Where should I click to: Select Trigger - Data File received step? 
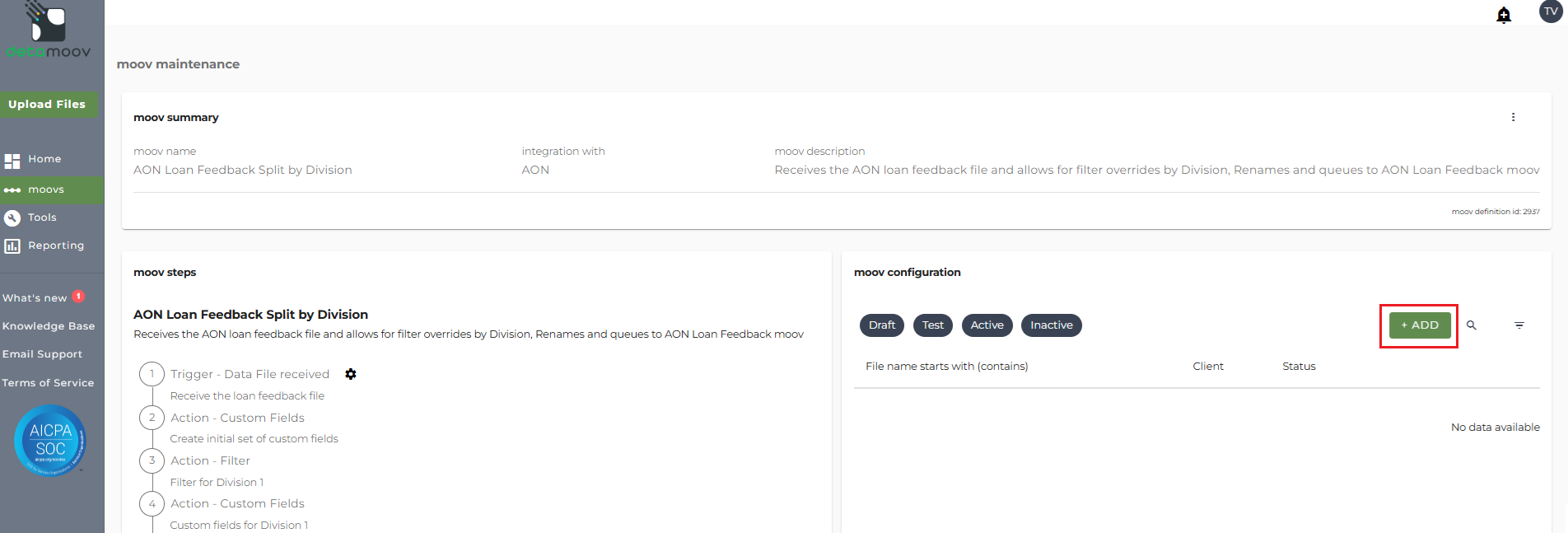point(250,374)
